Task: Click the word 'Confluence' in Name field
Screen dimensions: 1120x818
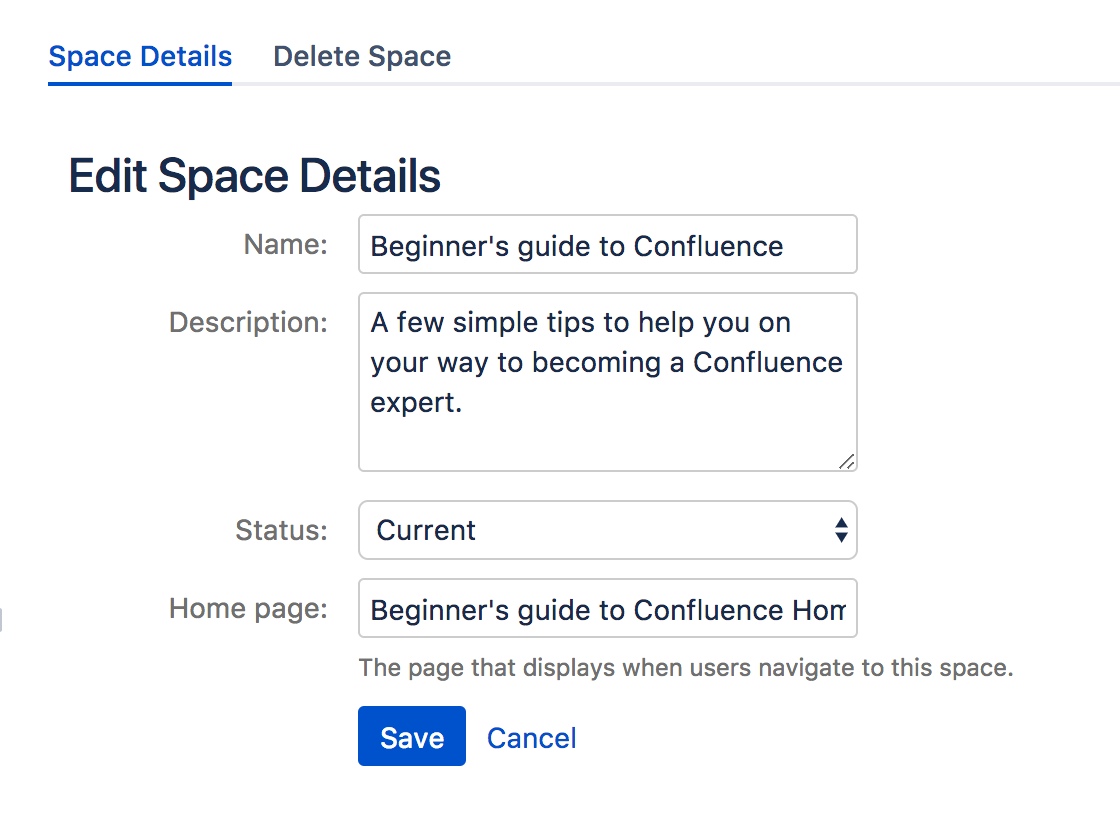Action: [708, 246]
